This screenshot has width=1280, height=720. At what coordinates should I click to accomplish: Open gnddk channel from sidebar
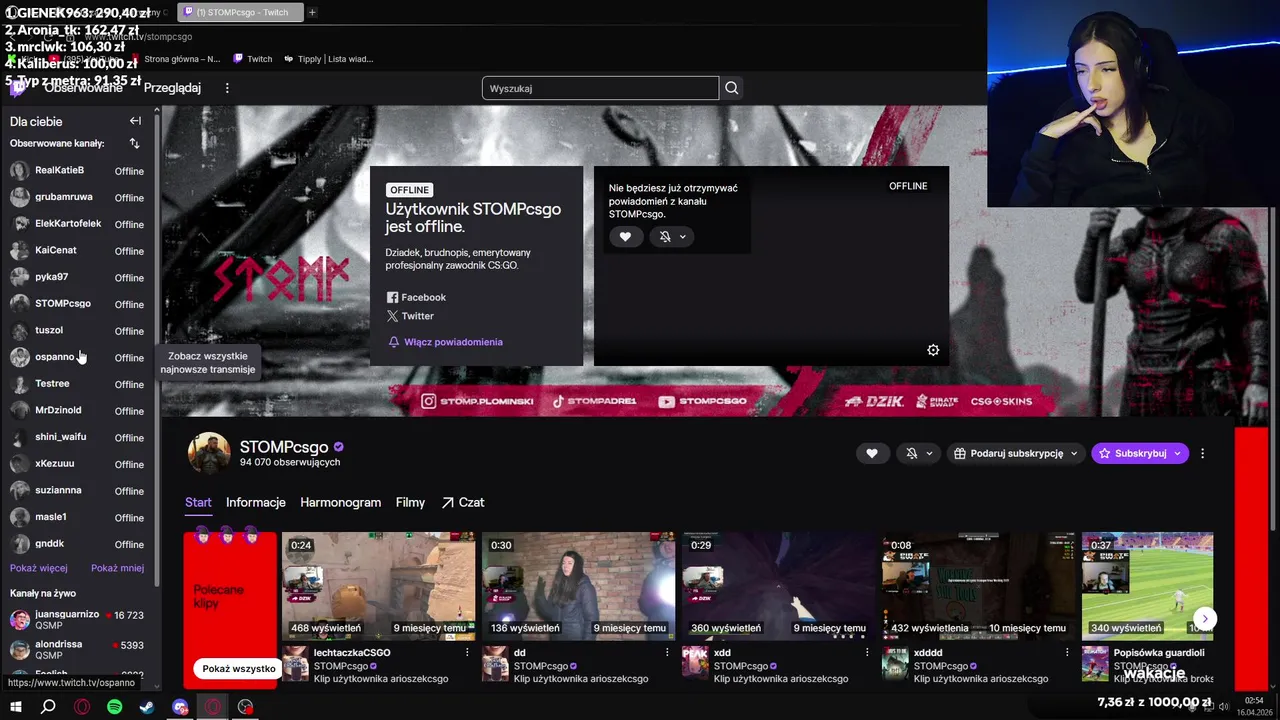point(78,544)
